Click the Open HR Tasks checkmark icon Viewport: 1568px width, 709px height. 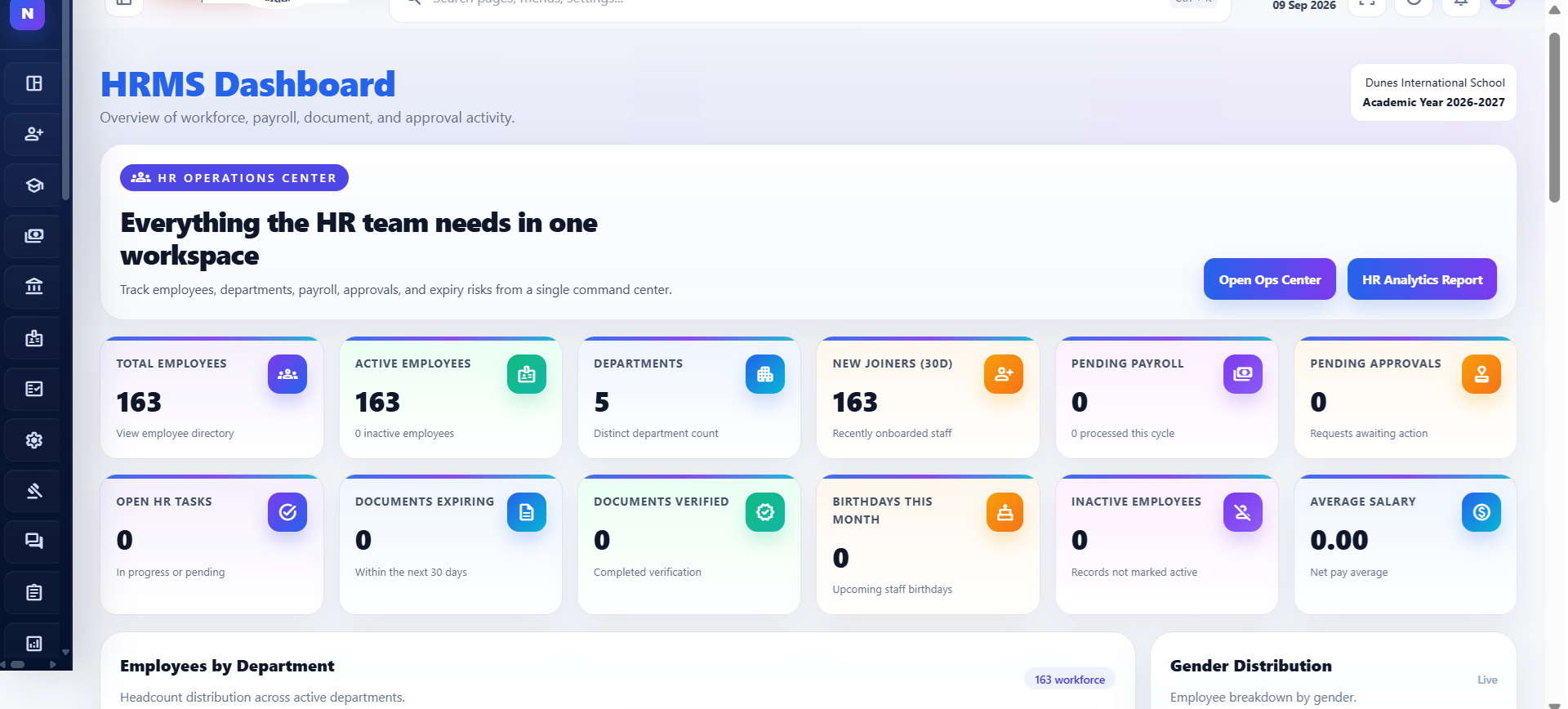pos(287,512)
